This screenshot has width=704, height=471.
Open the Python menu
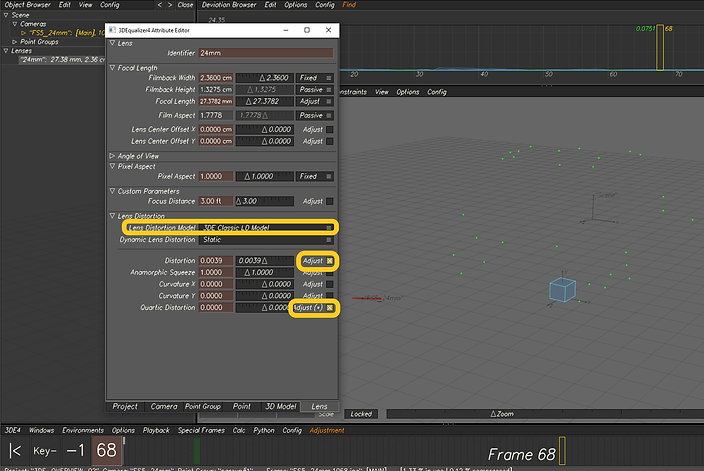click(264, 430)
